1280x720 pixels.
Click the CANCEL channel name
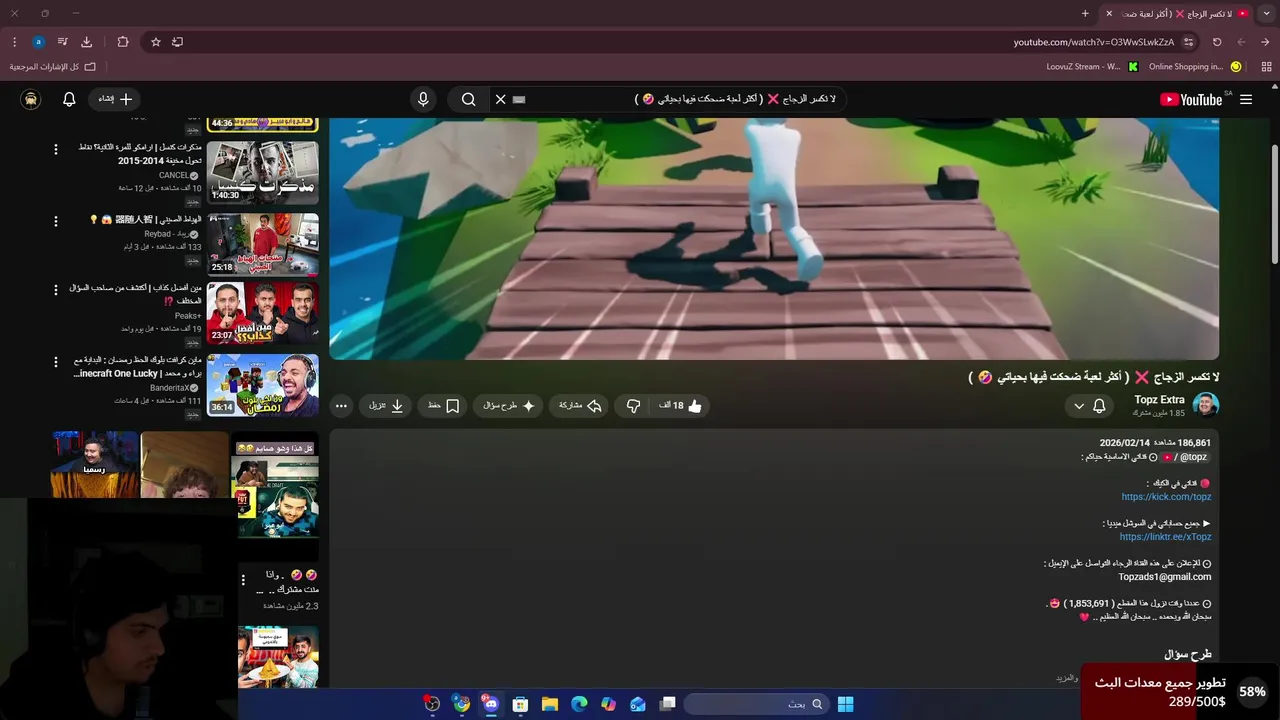click(174, 175)
